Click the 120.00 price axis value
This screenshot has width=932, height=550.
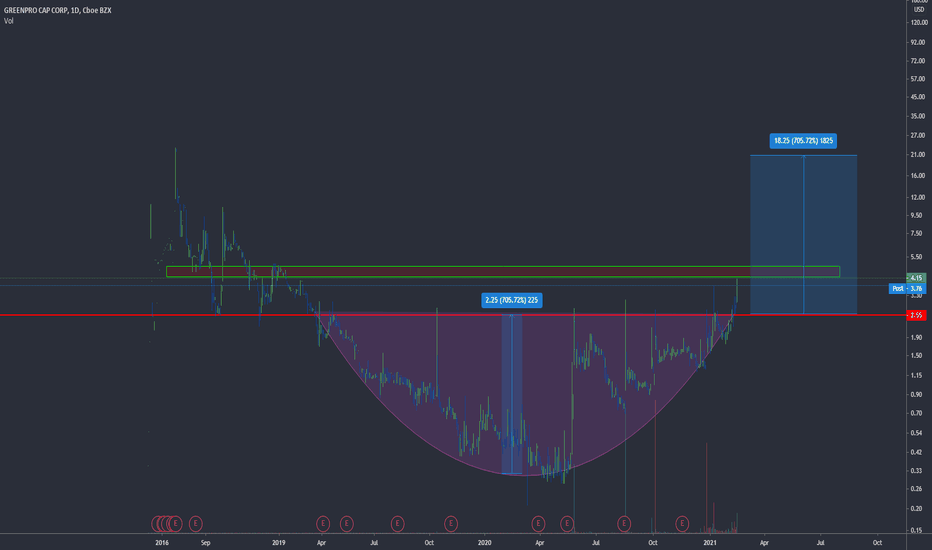919,23
